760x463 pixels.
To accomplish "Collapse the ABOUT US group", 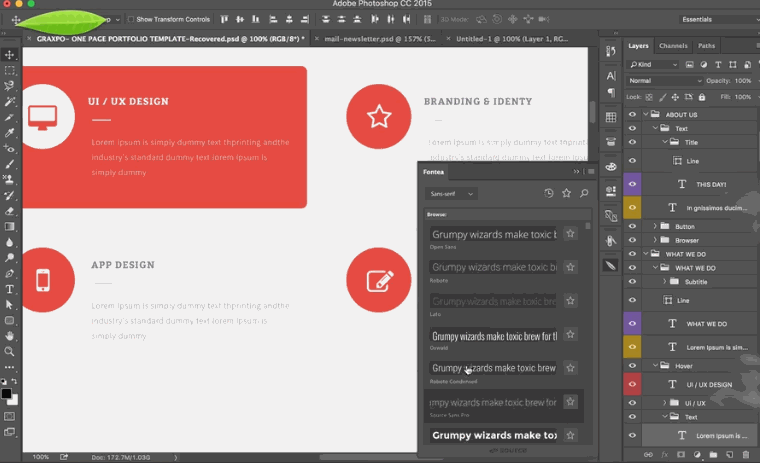I will 646,114.
